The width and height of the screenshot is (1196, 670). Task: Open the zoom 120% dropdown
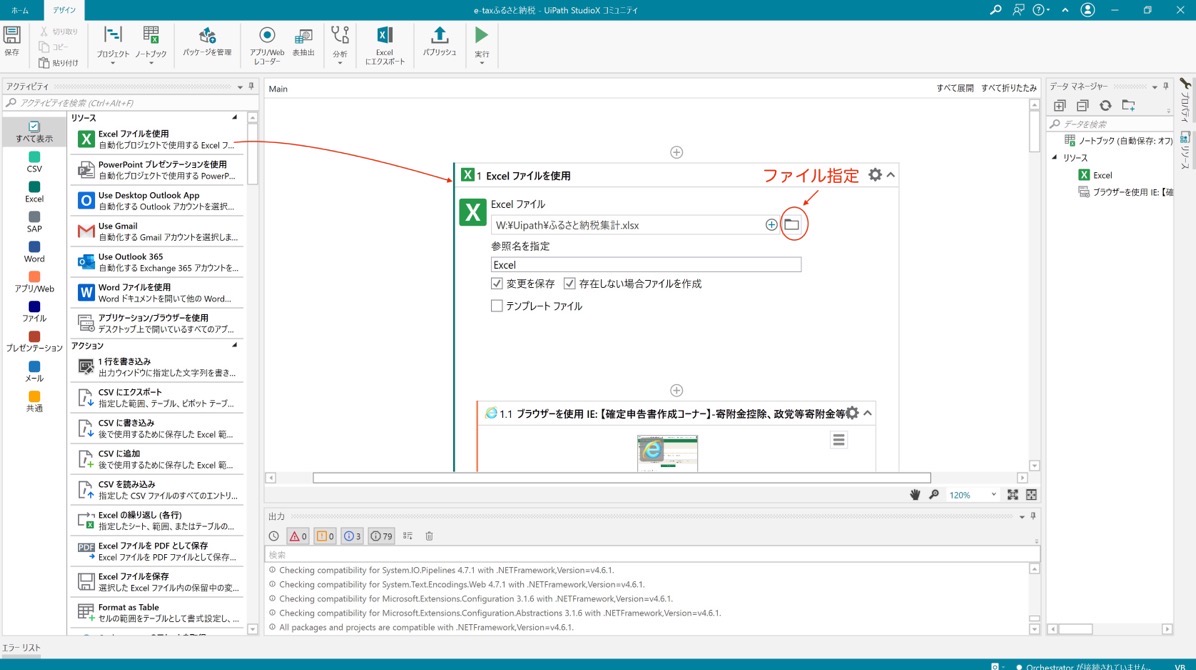pos(993,494)
